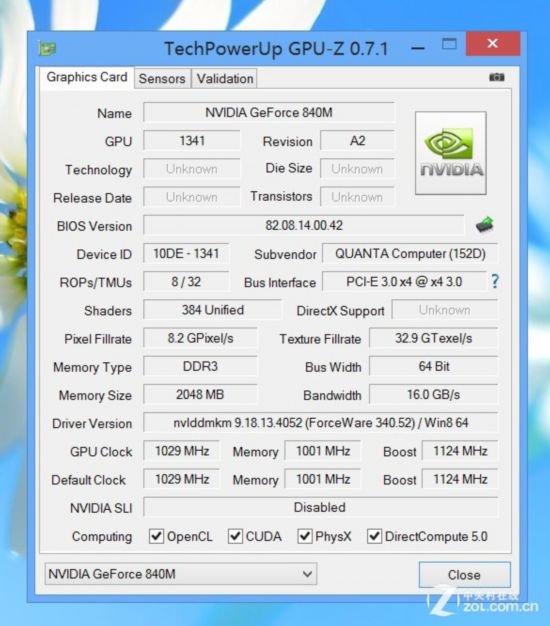Viewport: 550px width, 626px height.
Task: Open the Validation tab
Action: (225, 79)
